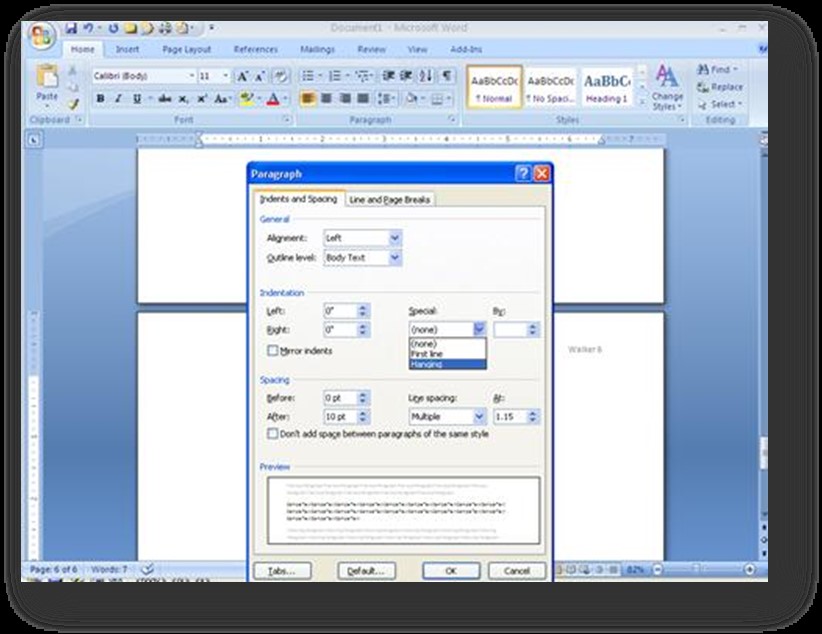This screenshot has height=634, width=822.
Task: Open the References ribbon tab
Action: click(256, 49)
